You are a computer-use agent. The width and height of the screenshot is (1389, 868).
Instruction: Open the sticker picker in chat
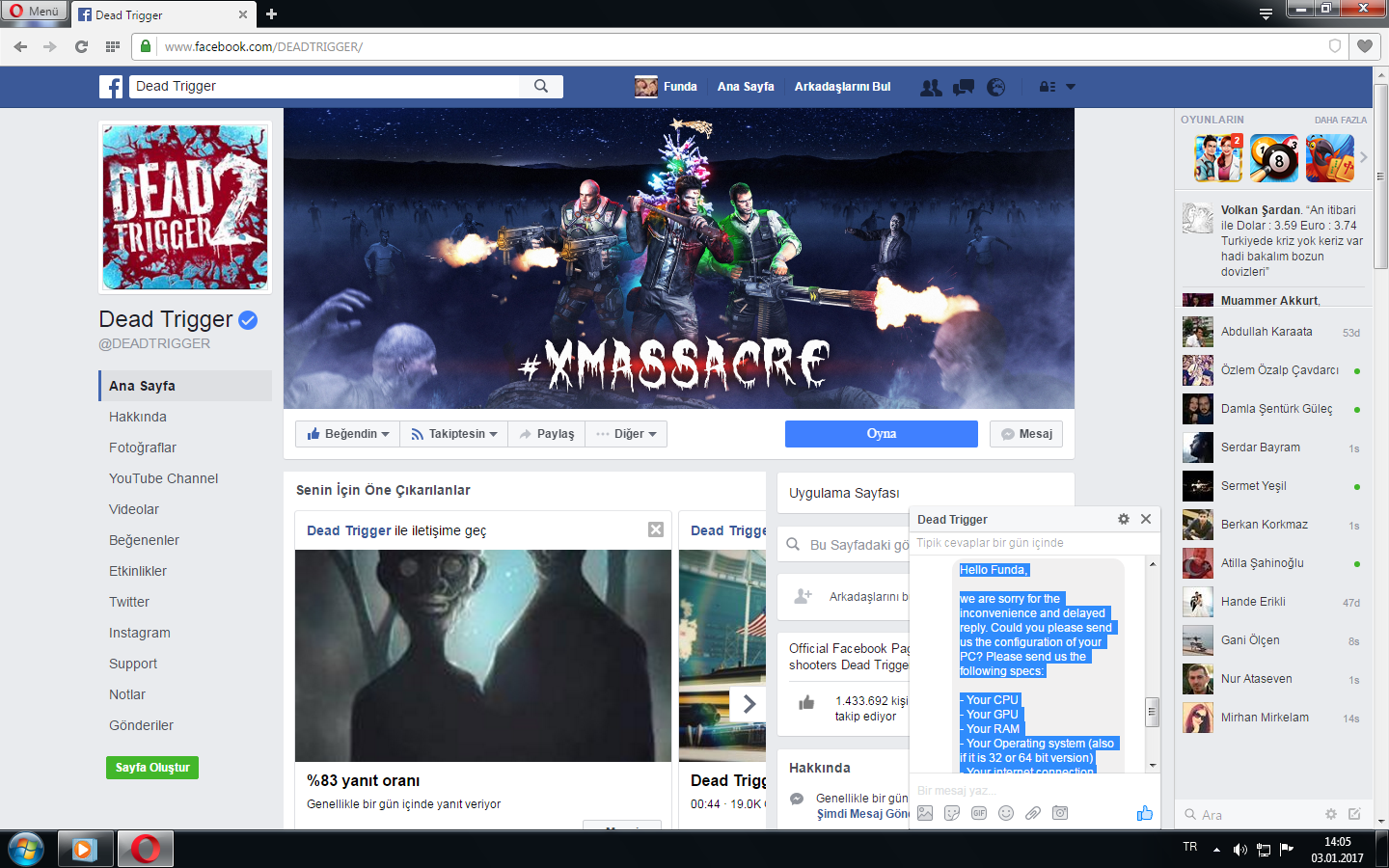click(952, 813)
